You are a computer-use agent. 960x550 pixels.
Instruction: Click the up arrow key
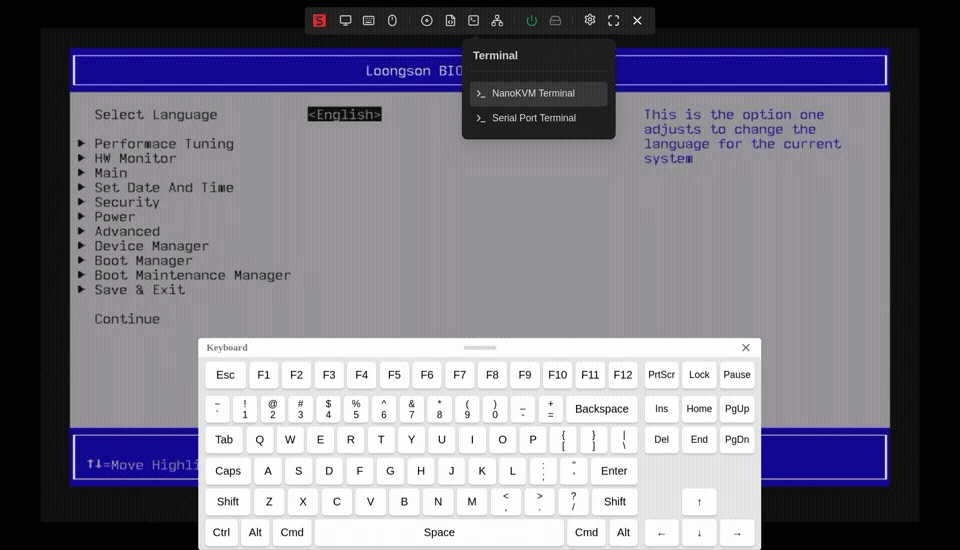coord(699,502)
